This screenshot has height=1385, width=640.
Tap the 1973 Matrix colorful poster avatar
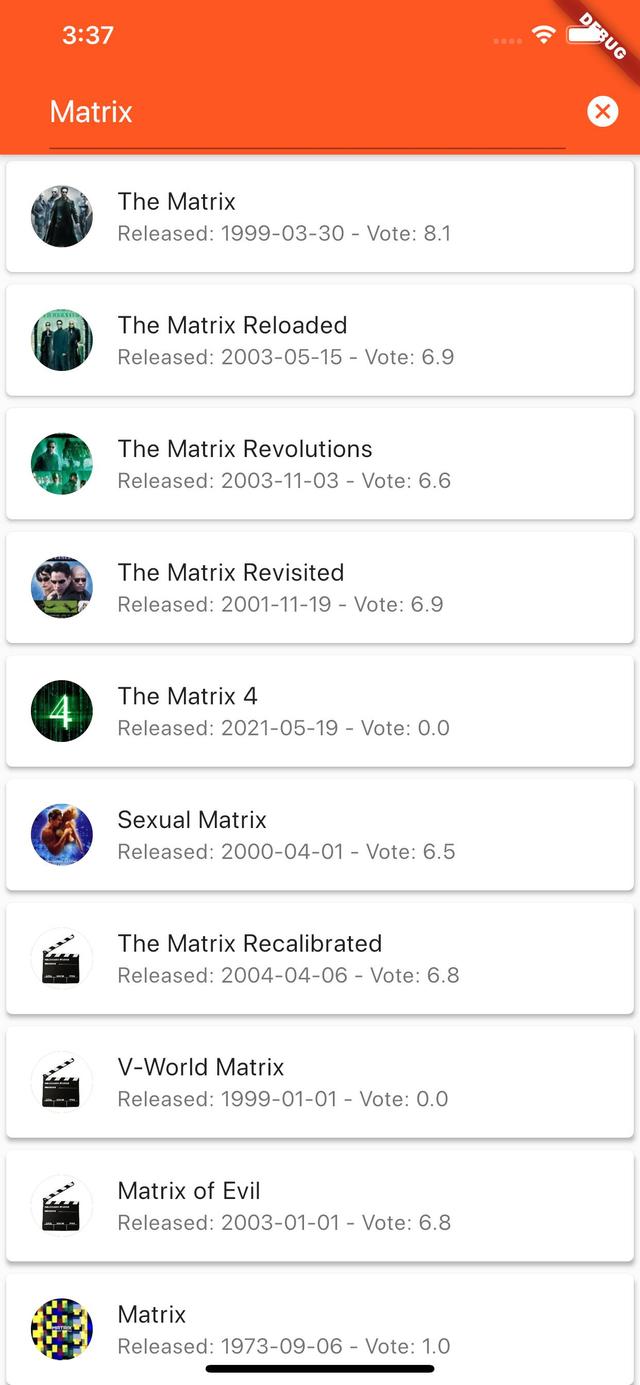(62, 1330)
